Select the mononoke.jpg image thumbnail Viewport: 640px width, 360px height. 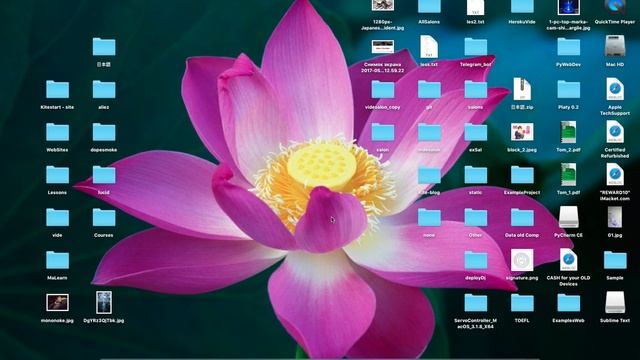57,302
